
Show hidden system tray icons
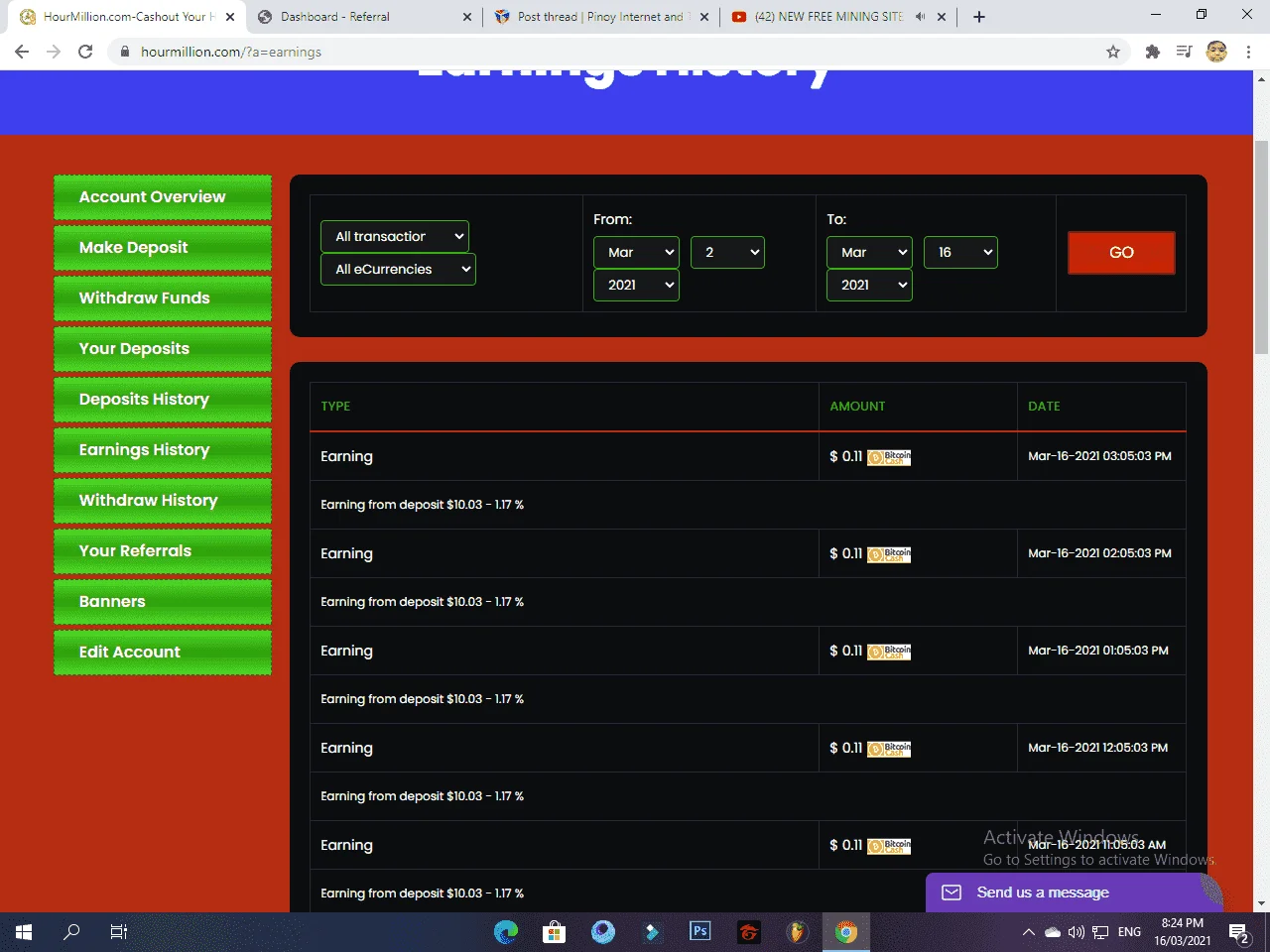1029,932
